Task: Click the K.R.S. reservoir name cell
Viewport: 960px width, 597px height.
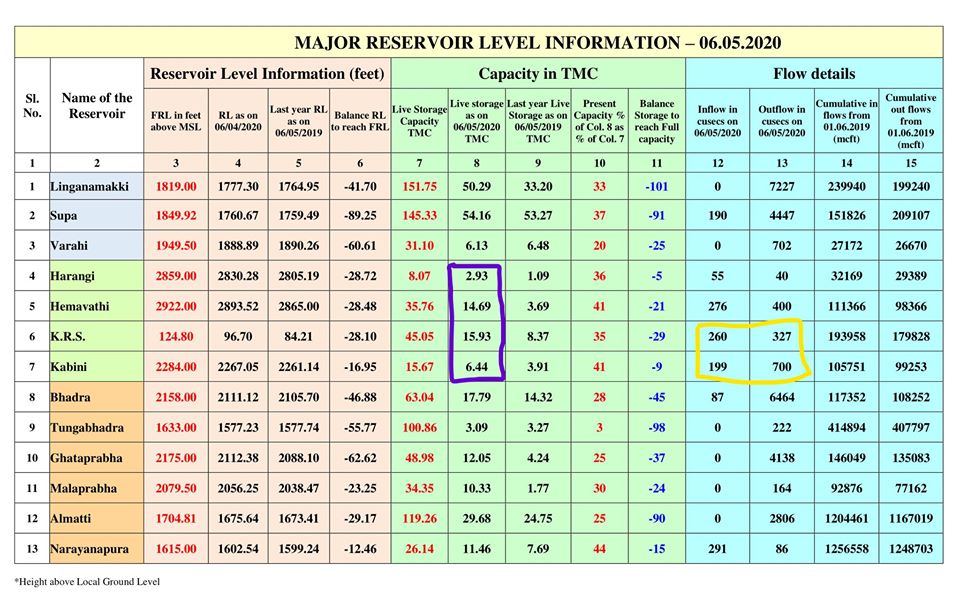Action: (x=70, y=337)
